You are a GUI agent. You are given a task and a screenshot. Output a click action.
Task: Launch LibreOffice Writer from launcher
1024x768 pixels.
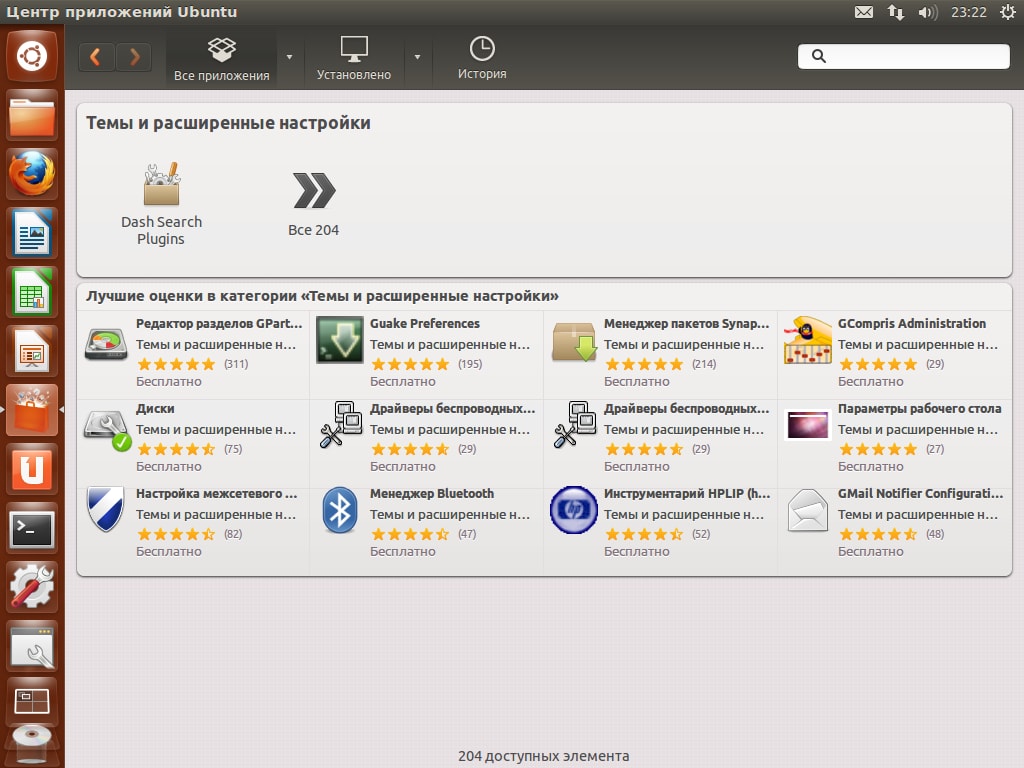point(32,233)
